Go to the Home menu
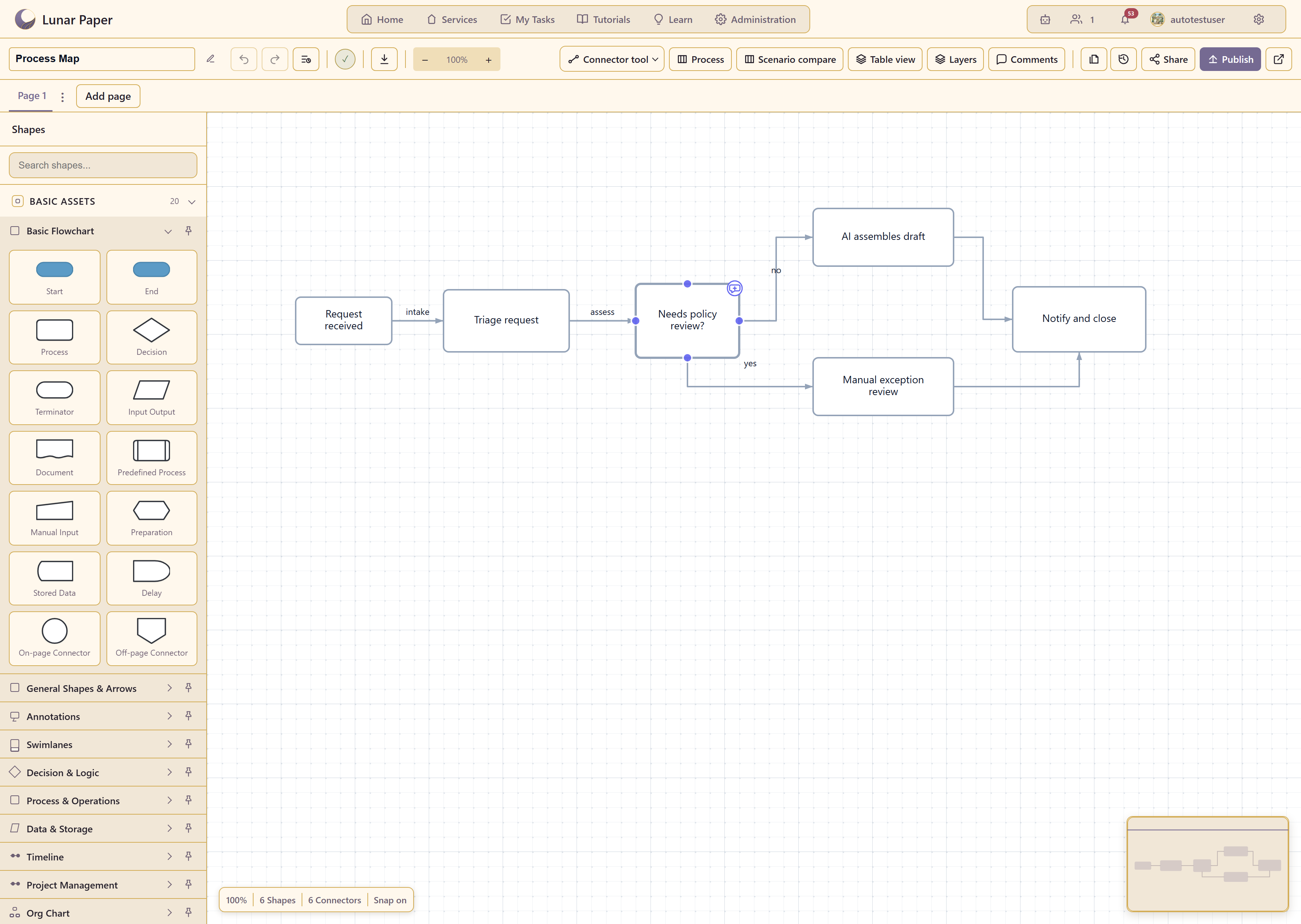Viewport: 1301px width, 924px height. click(382, 19)
